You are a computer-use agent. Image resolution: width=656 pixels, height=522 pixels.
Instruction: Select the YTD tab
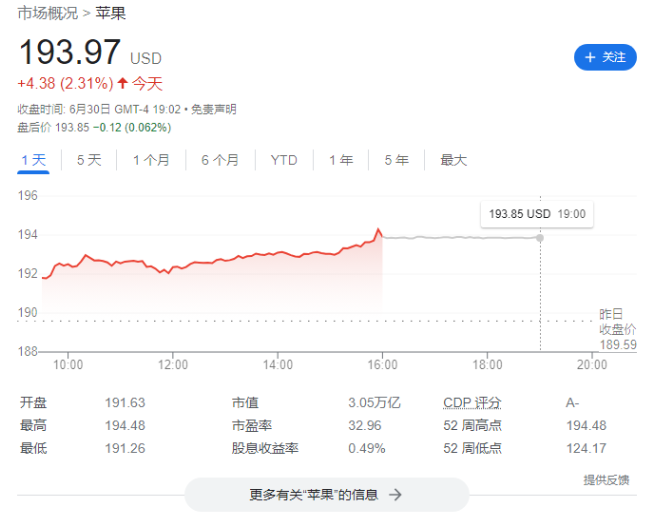(284, 160)
